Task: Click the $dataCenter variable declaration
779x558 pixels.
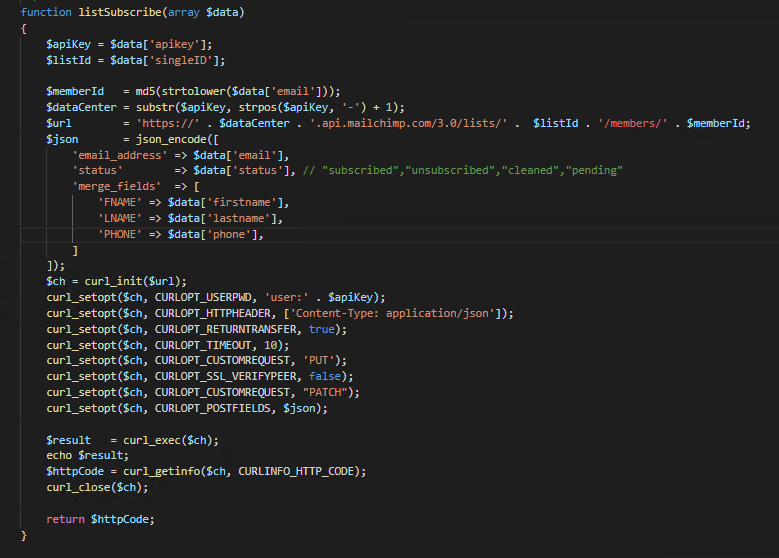Action: (x=81, y=107)
